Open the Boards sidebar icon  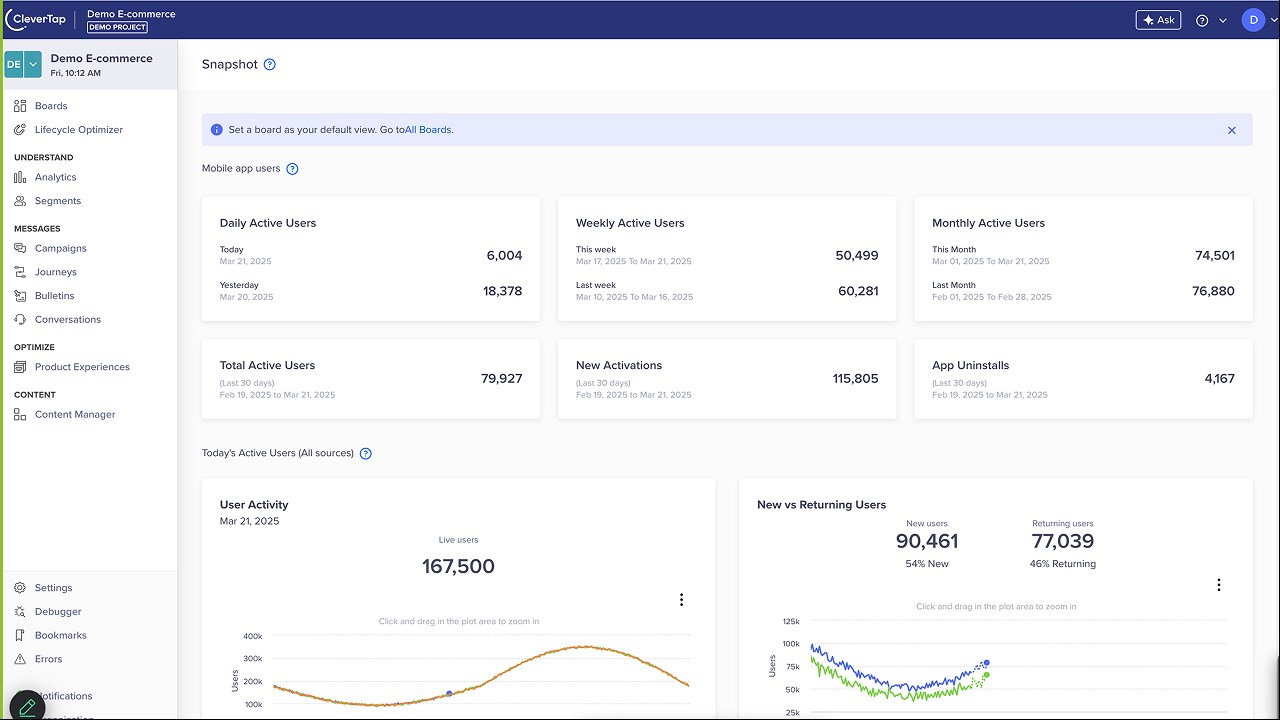tap(20, 106)
